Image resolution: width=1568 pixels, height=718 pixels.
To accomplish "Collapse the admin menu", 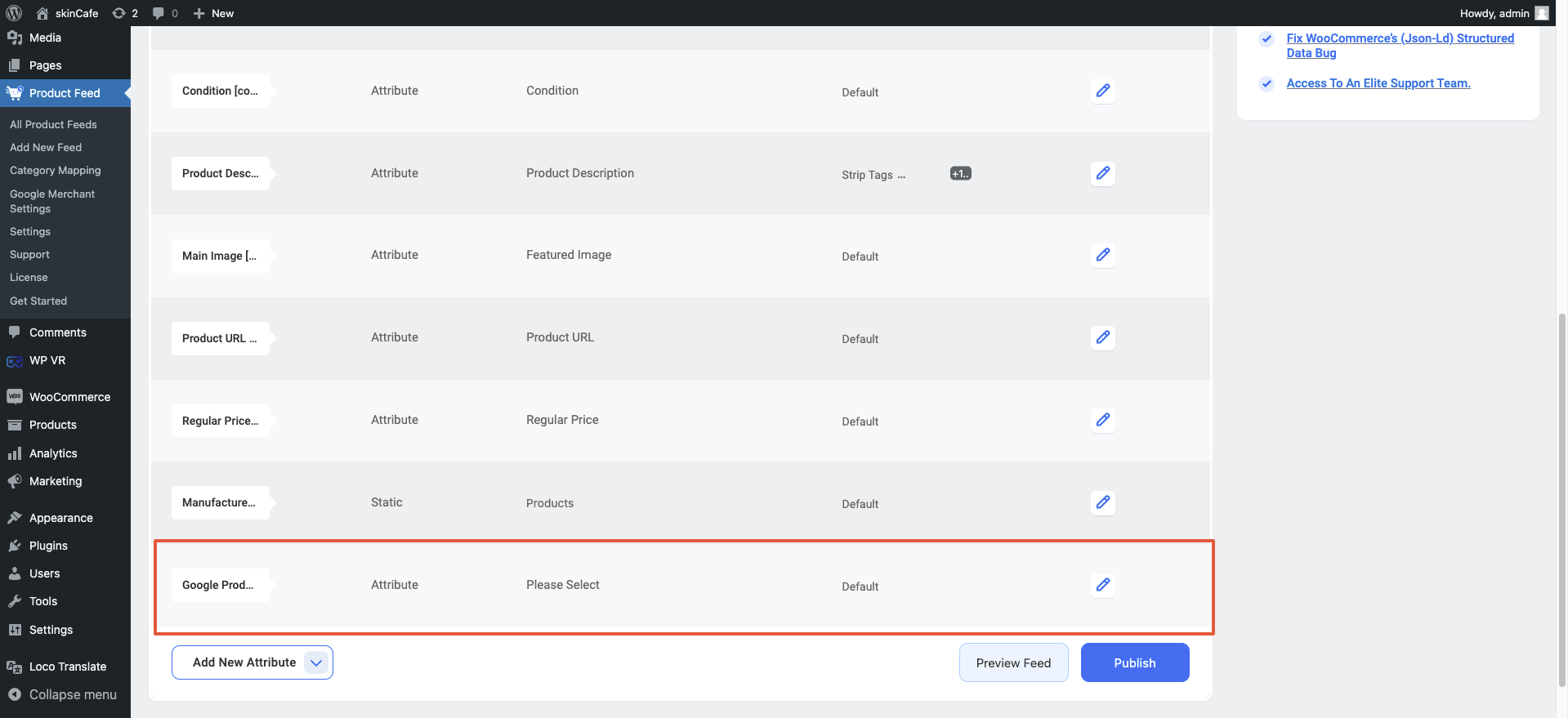I will coord(65,694).
